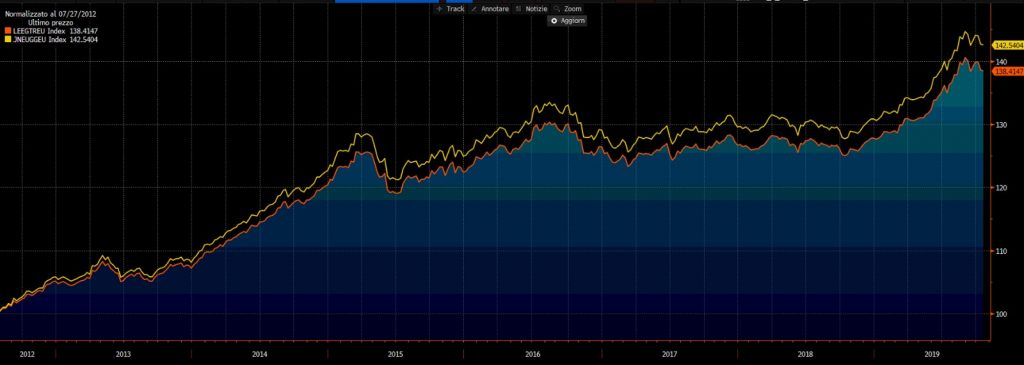Viewport: 1024px width, 365px height.
Task: Select the Annotare pencil tool
Action: 490,9
